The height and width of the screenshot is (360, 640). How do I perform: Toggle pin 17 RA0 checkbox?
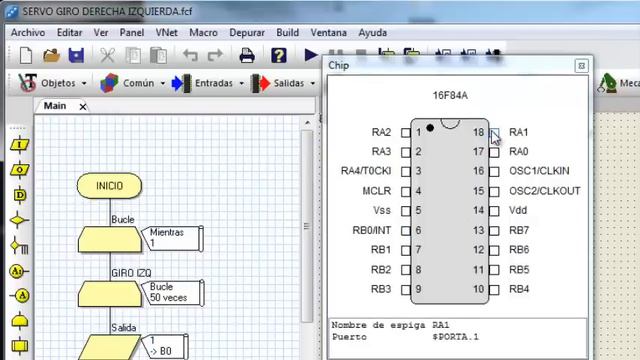494,153
